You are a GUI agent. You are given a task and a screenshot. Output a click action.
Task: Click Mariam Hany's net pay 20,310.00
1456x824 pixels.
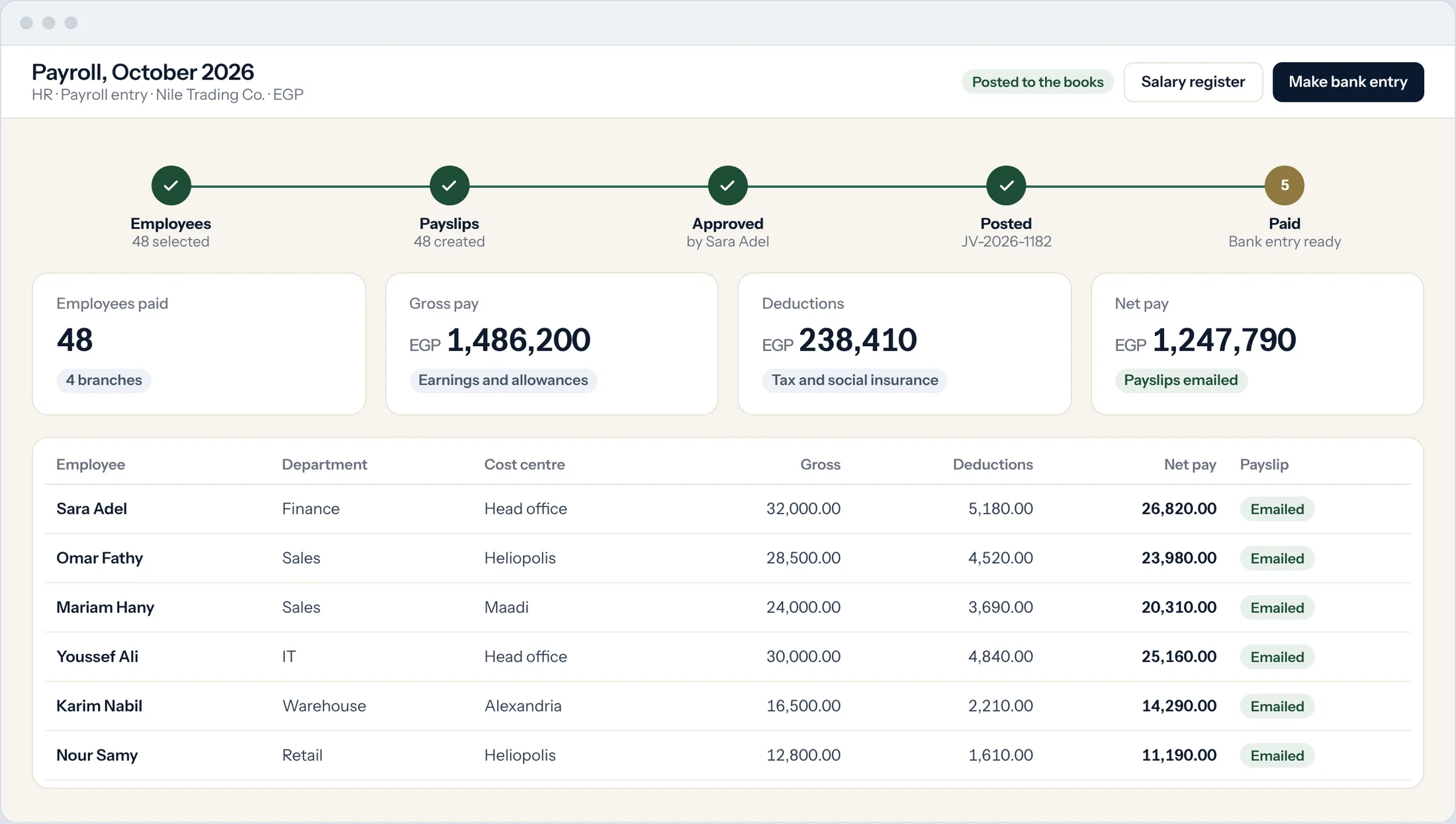(x=1179, y=608)
